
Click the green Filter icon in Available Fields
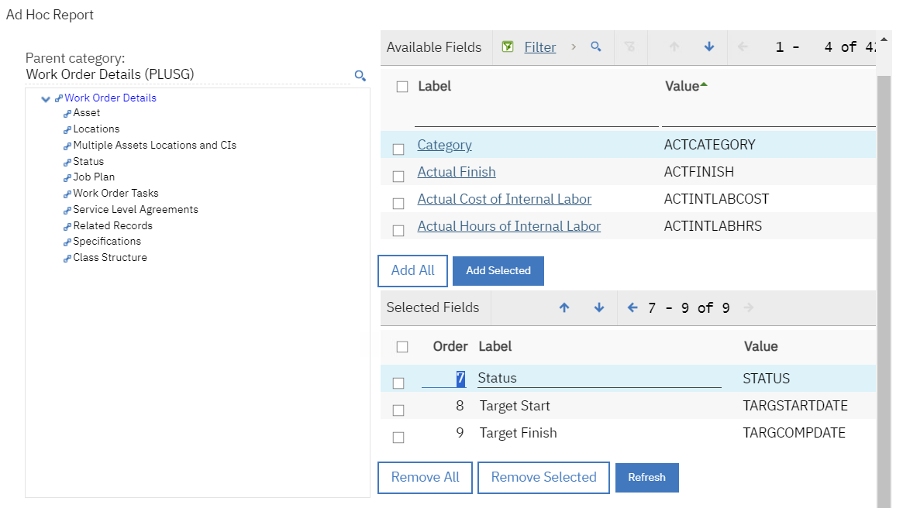(x=508, y=47)
